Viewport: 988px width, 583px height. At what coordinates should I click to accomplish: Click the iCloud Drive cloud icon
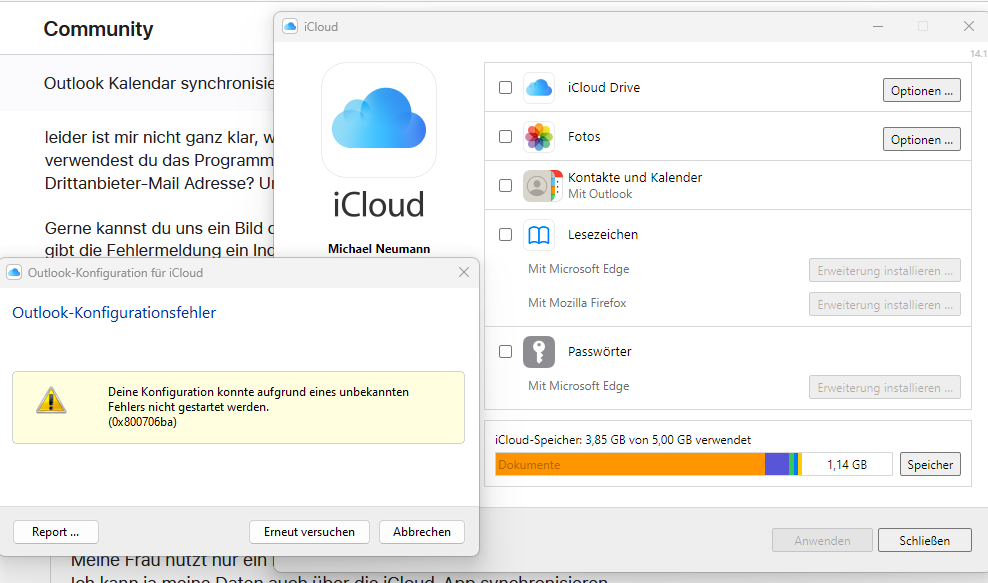pos(539,88)
